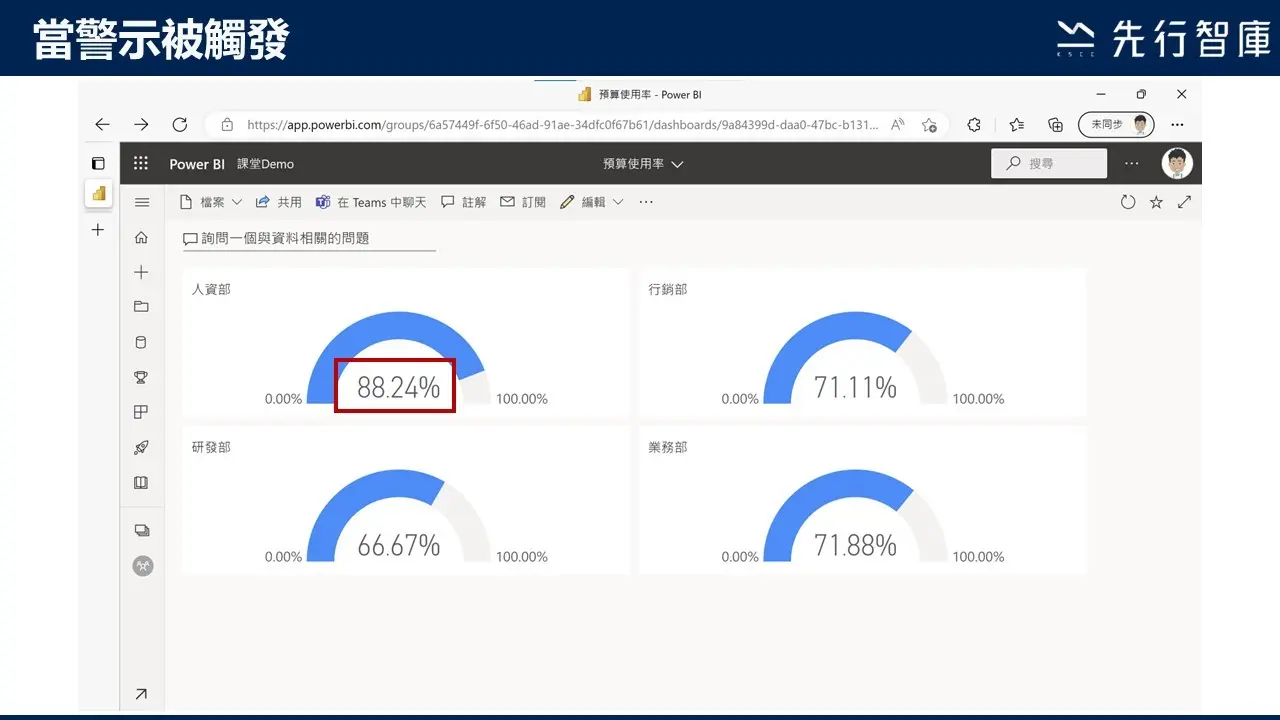1280x720 pixels.
Task: Add page to favorites in address bar
Action: tap(929, 125)
